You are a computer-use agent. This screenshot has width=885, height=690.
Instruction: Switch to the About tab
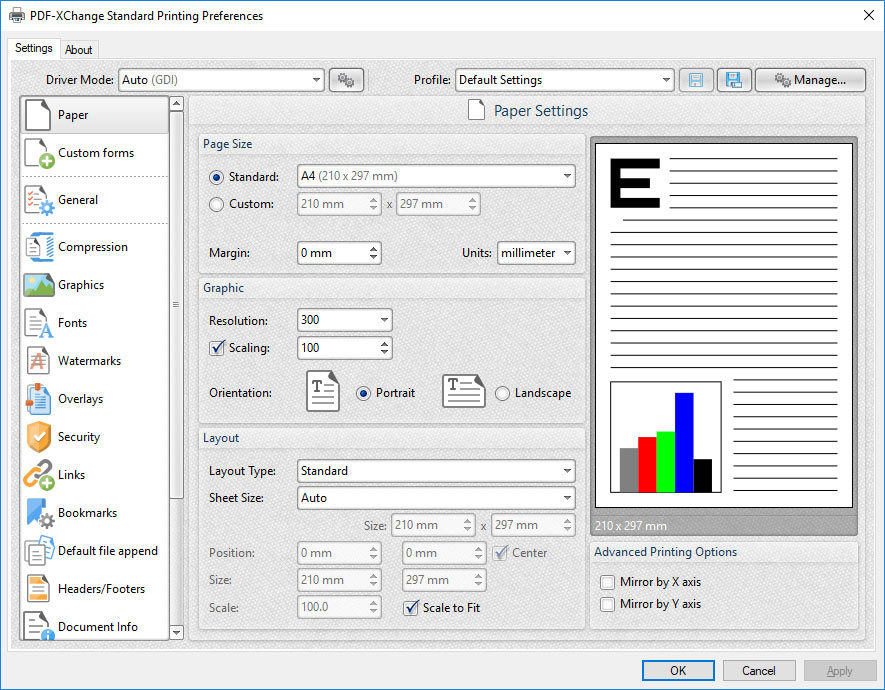[79, 49]
